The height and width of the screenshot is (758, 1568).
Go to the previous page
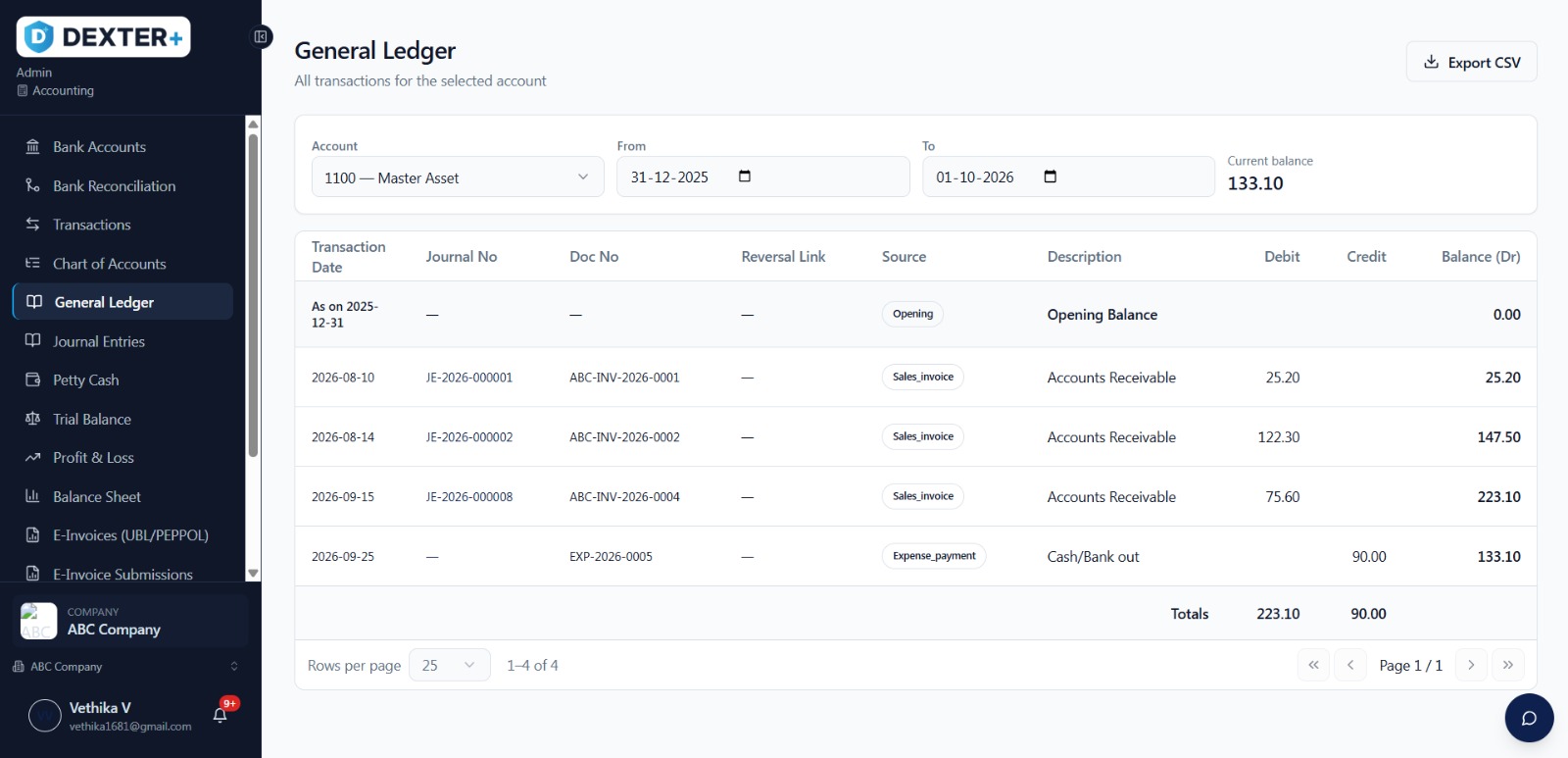(x=1350, y=665)
